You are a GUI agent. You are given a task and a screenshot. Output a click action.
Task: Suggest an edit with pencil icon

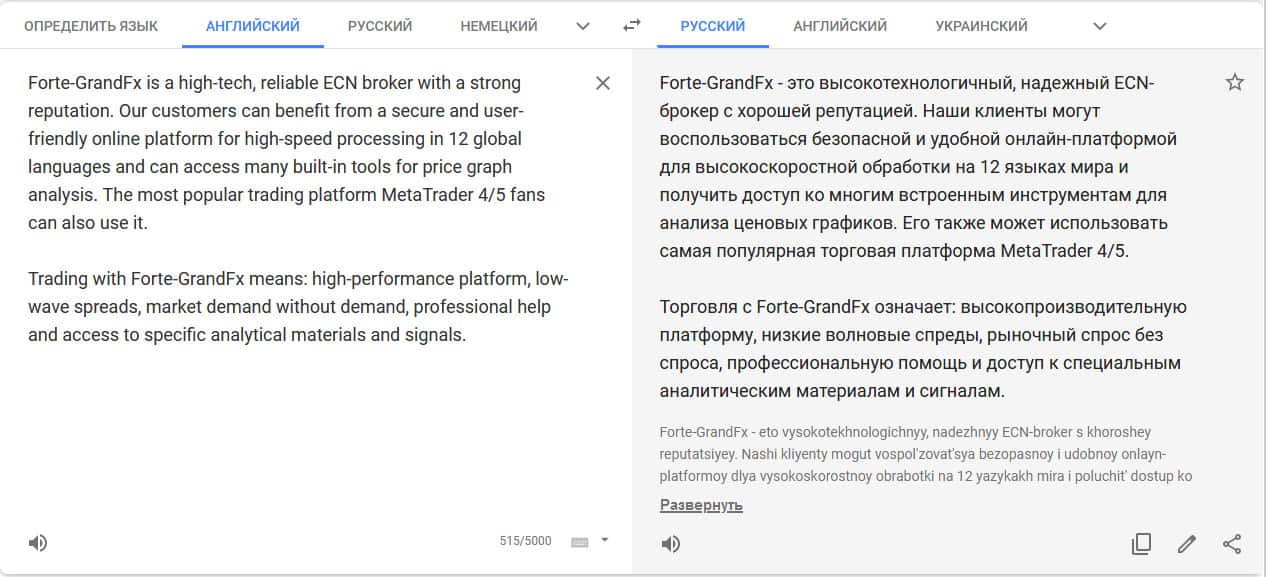1187,544
